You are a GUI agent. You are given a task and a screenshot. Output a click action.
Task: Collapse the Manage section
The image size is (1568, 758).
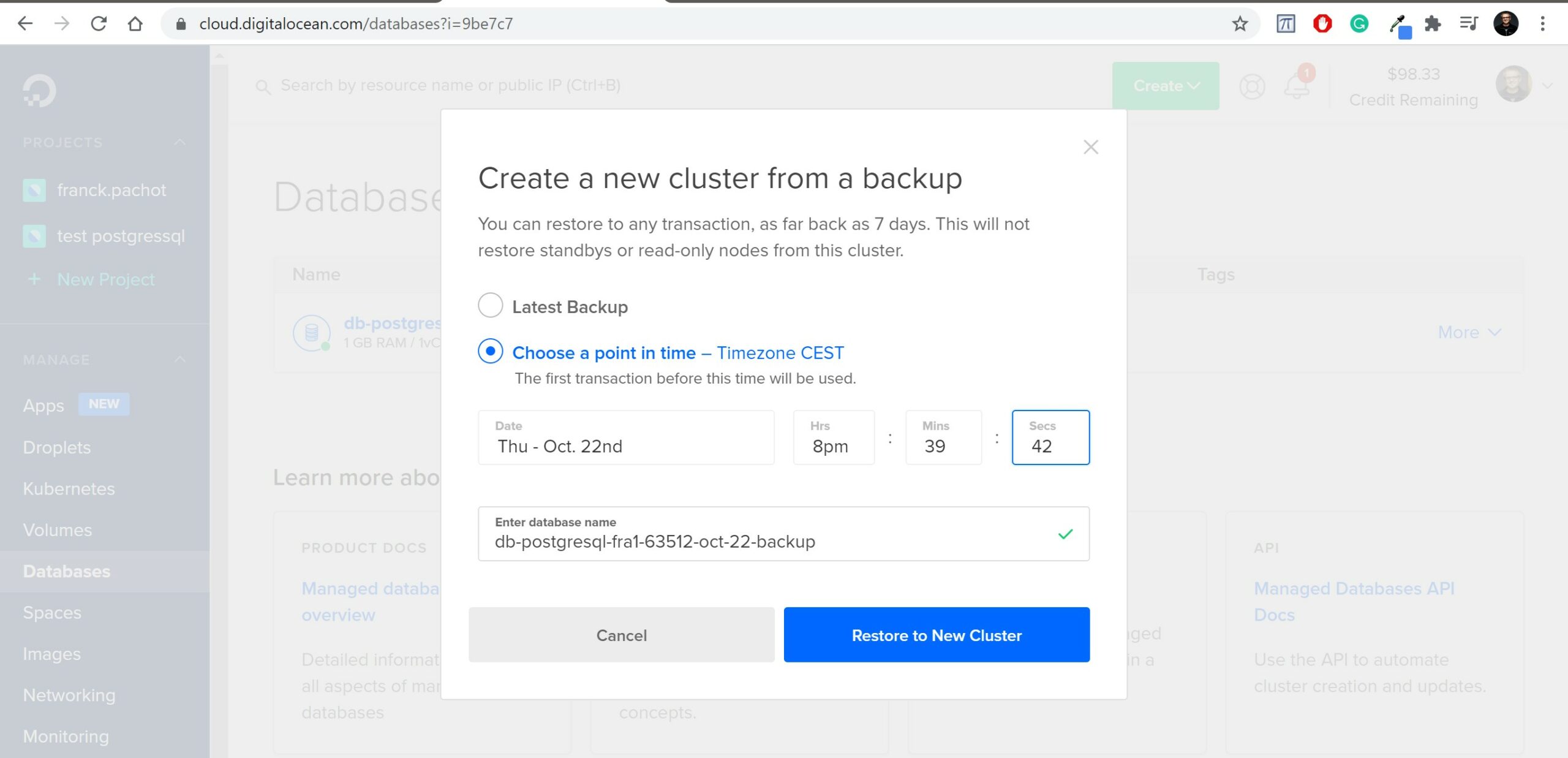click(179, 359)
